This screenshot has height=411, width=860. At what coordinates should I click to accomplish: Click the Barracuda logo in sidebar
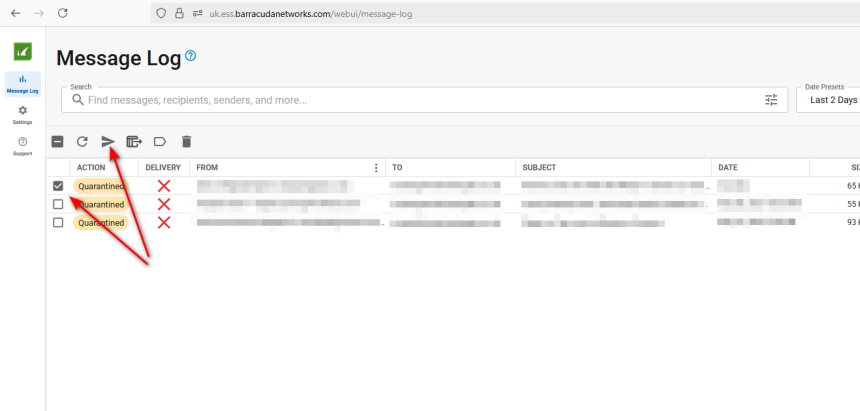(x=22, y=52)
